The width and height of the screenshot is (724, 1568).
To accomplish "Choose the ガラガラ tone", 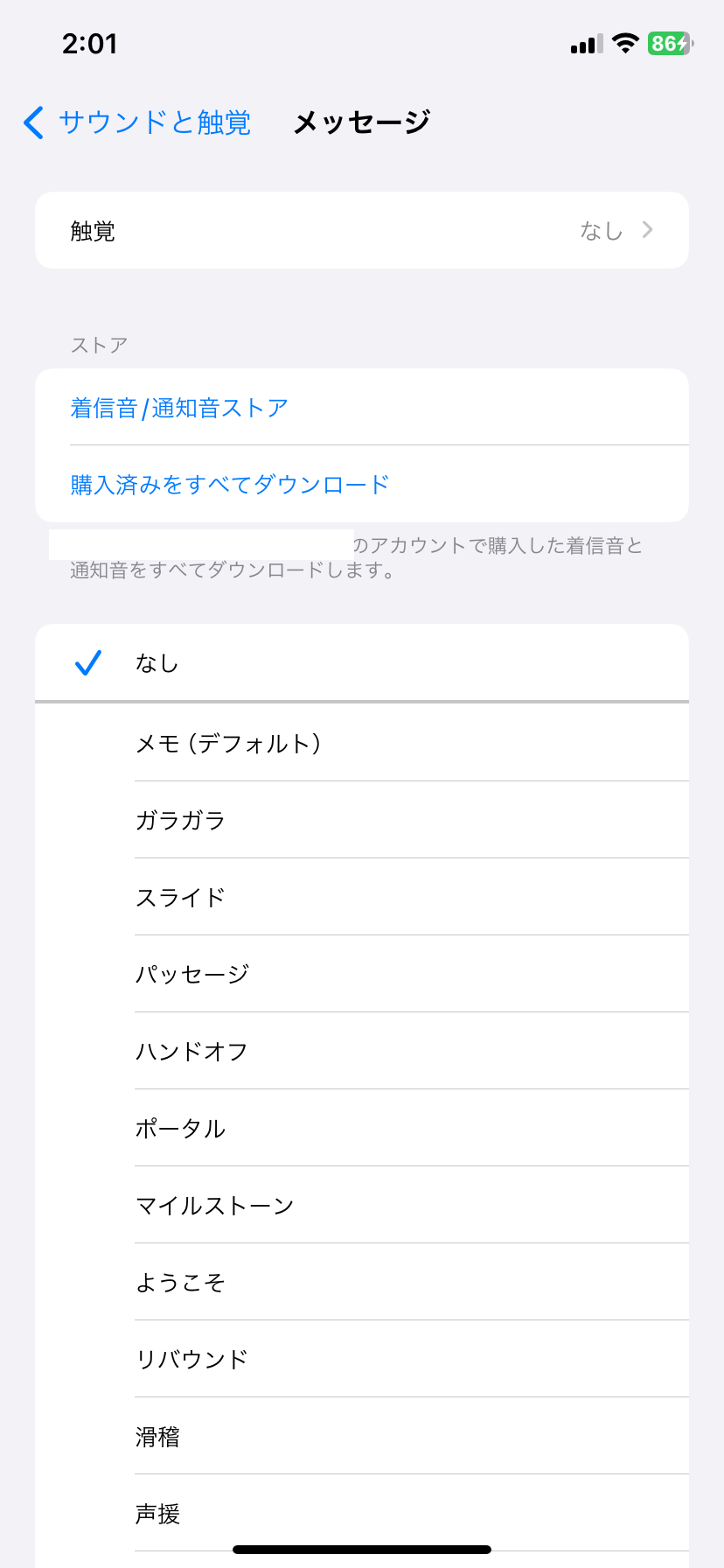I will [x=181, y=821].
